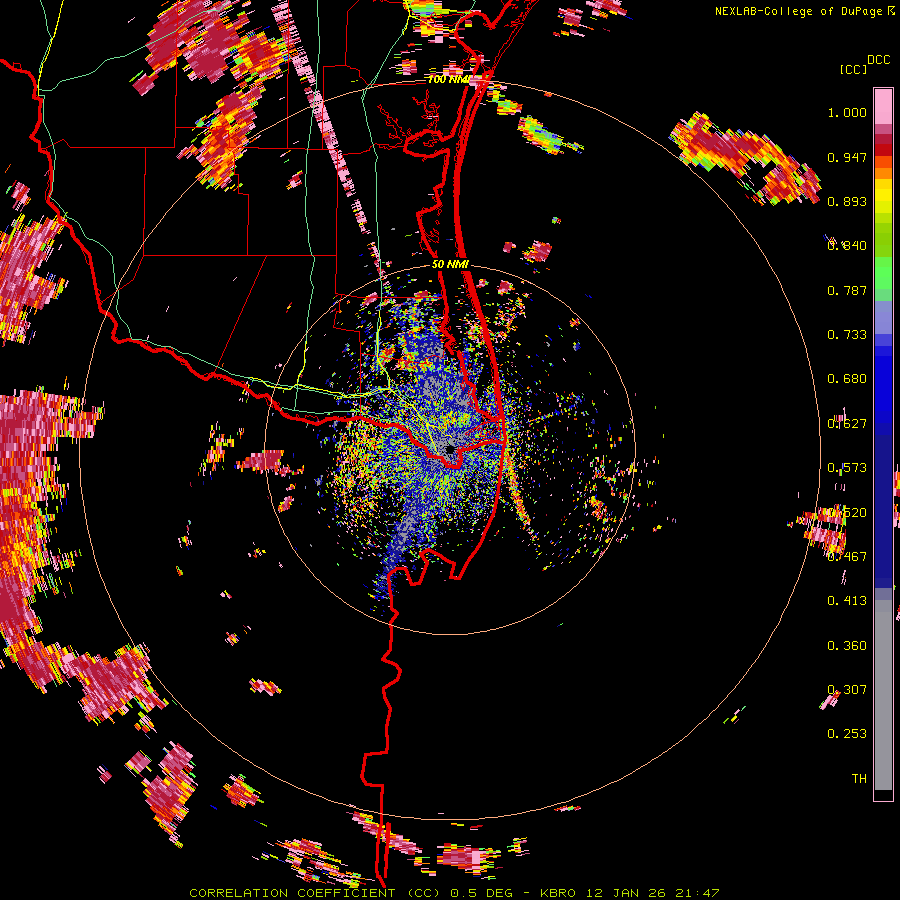
Task: Pick the 0.413 scale value
Action: (x=847, y=601)
